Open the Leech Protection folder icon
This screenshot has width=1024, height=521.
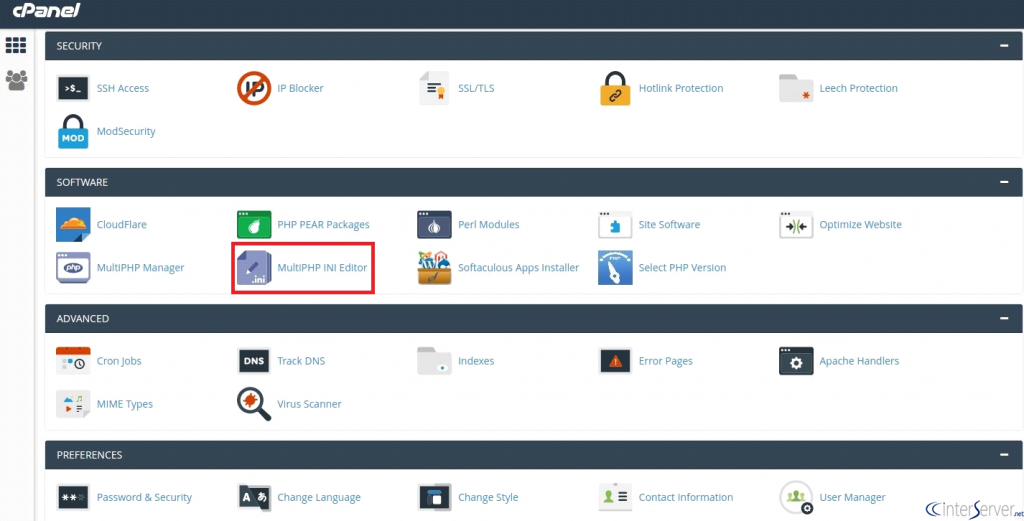point(796,88)
